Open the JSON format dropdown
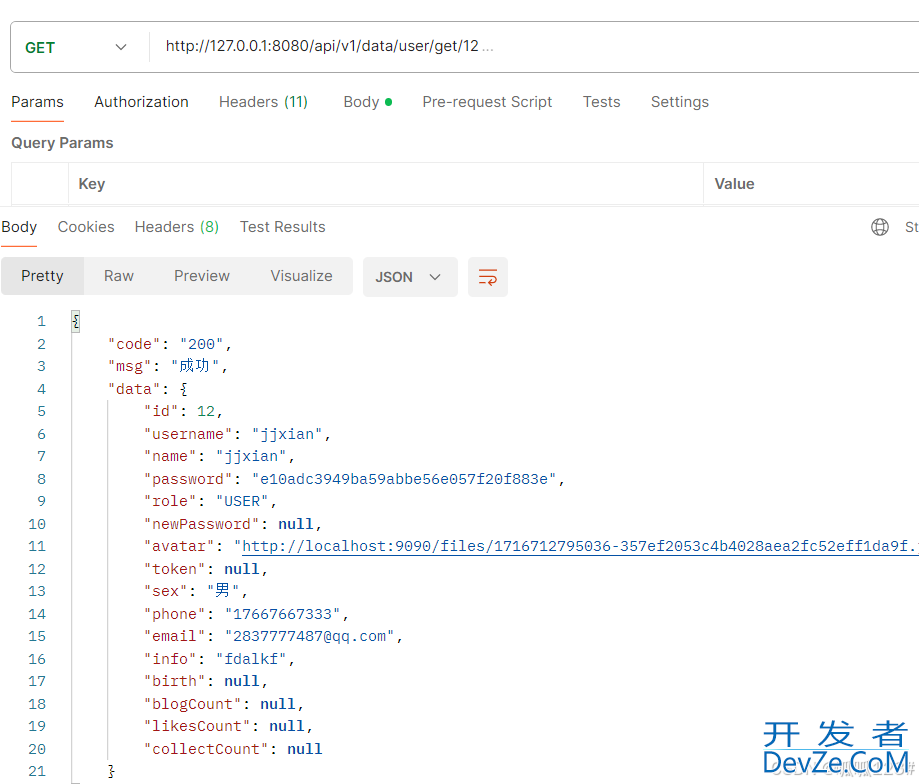 409,277
